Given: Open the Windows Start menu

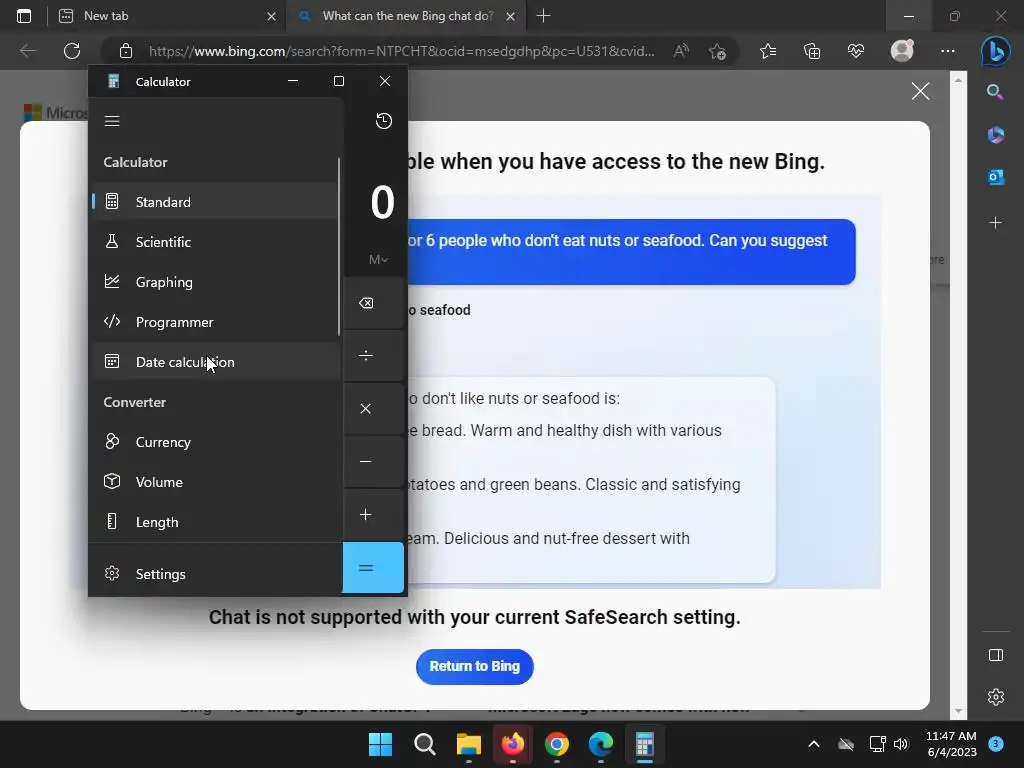Looking at the screenshot, I should [380, 744].
